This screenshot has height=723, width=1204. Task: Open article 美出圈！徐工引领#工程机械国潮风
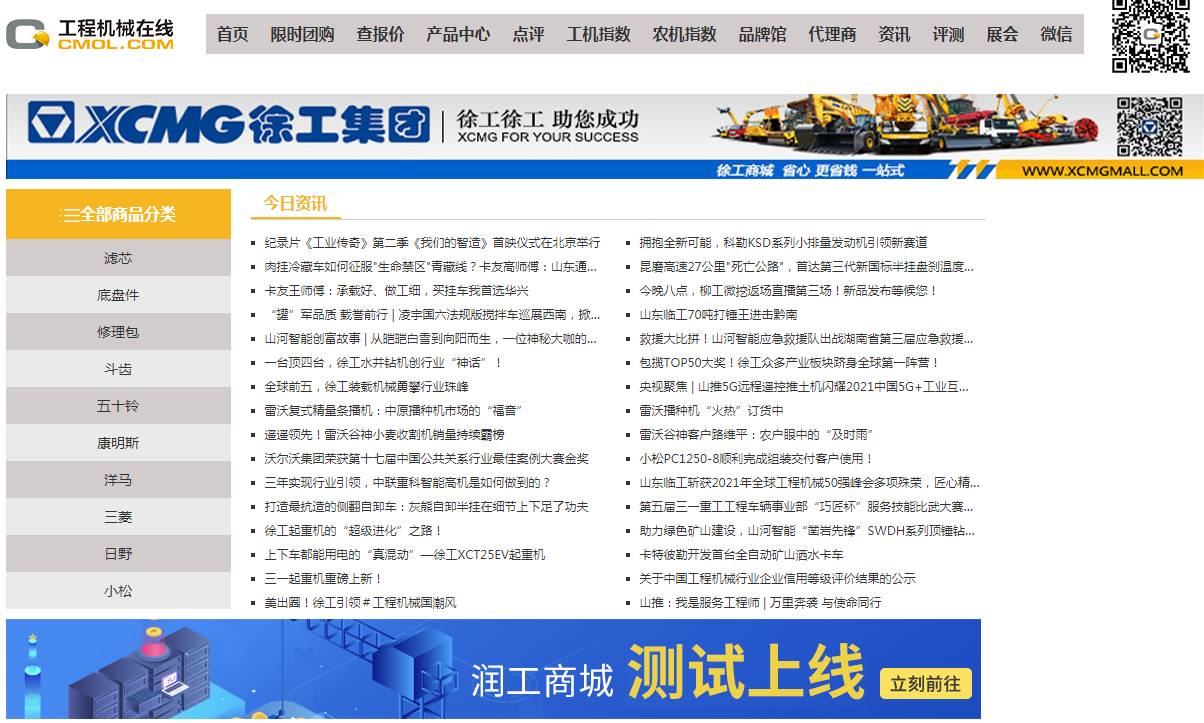tap(361, 603)
